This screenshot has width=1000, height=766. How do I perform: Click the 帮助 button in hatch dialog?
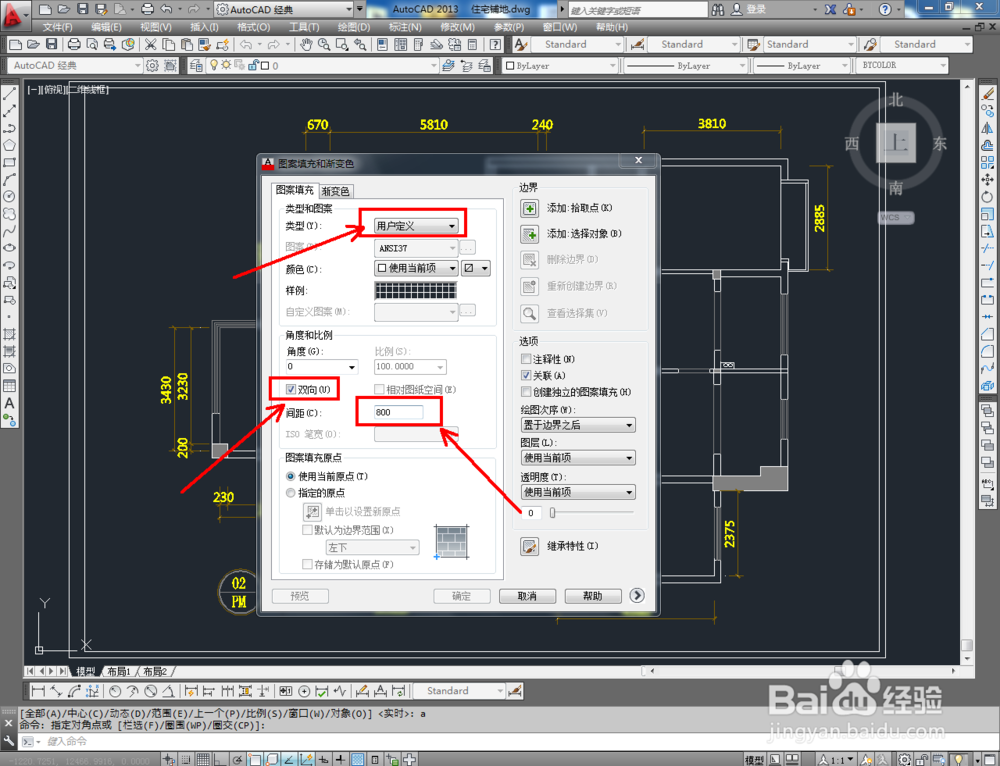point(592,596)
